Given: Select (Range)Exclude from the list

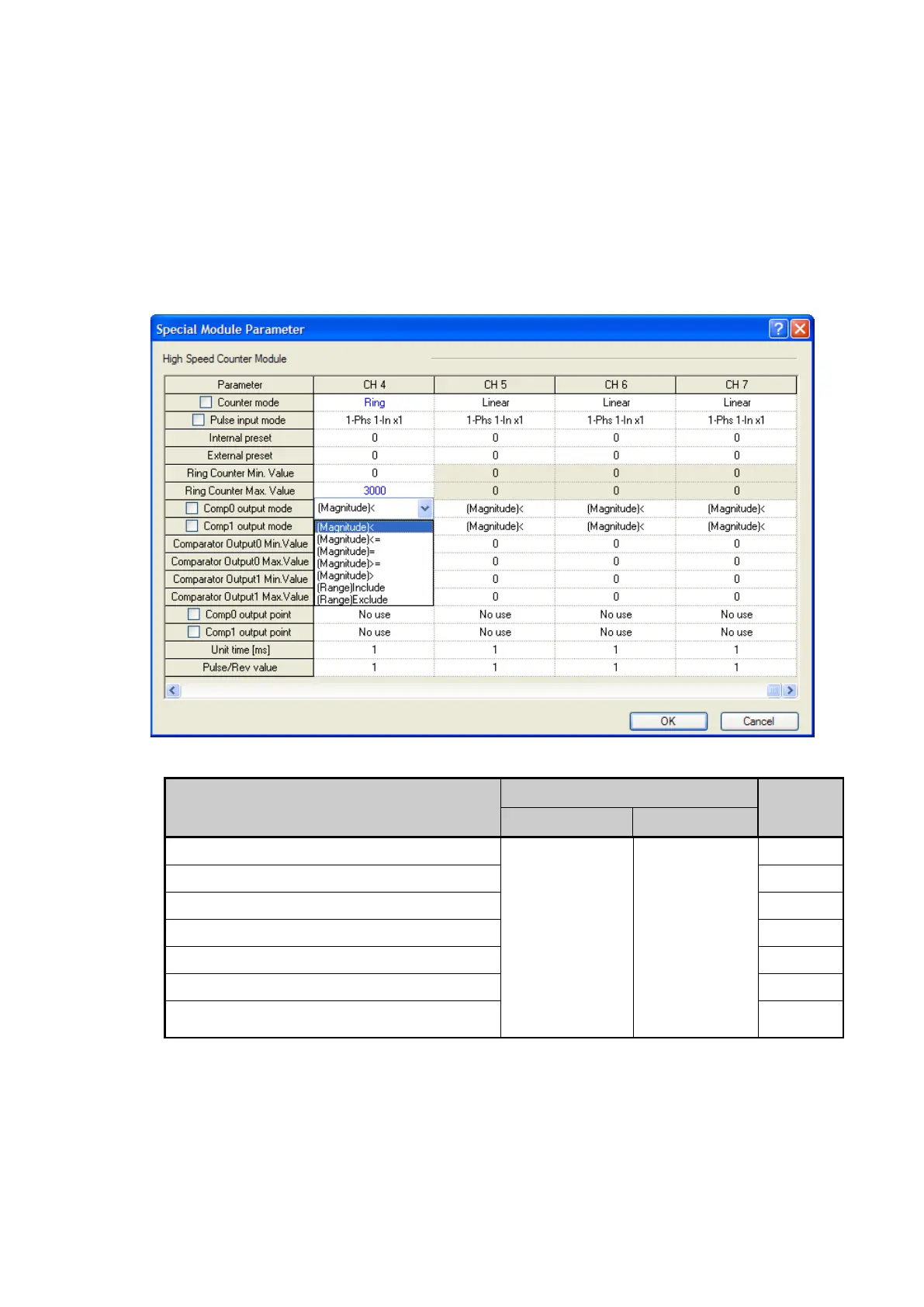Looking at the screenshot, I should (374, 599).
